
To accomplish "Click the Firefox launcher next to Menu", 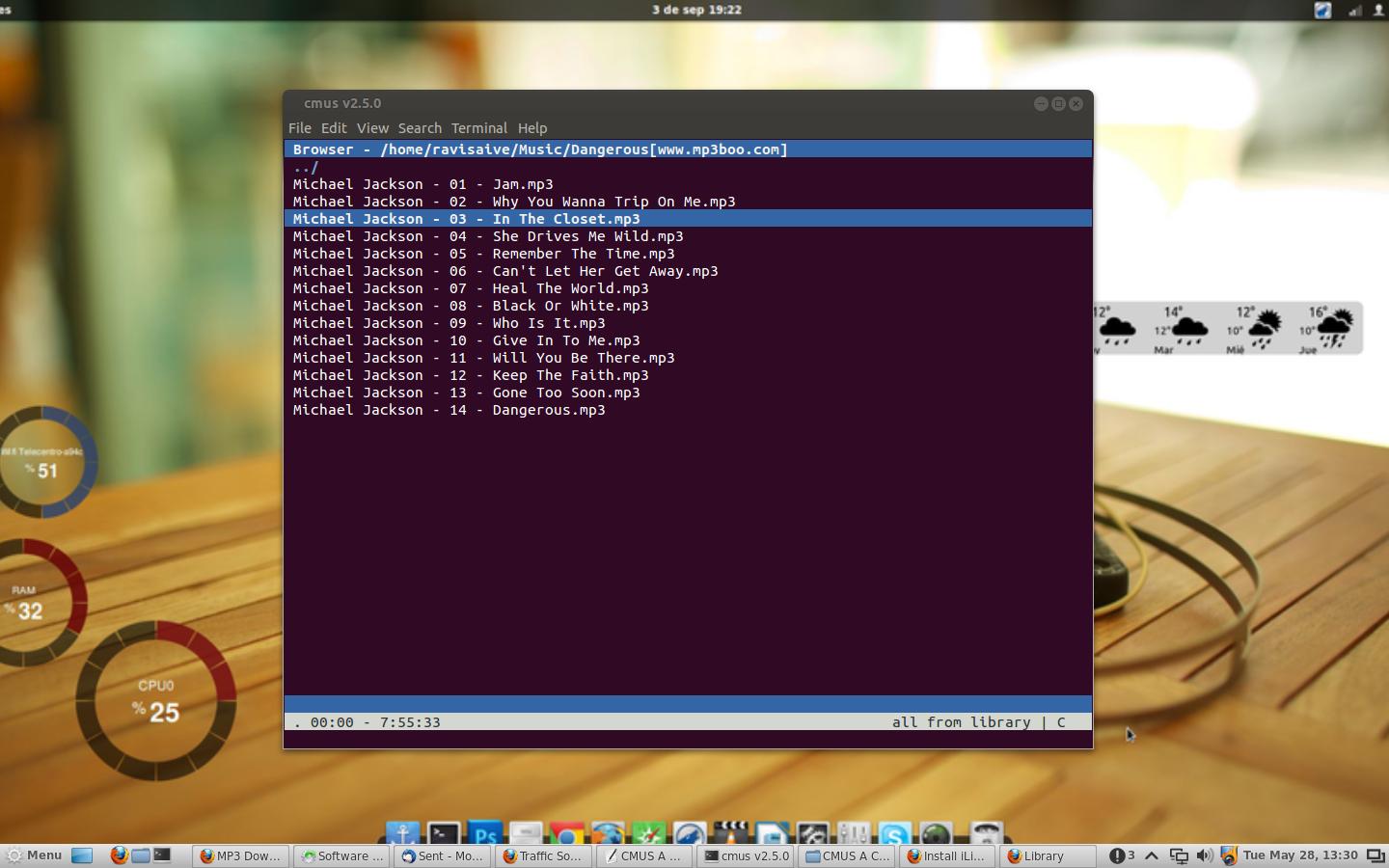I will point(119,855).
